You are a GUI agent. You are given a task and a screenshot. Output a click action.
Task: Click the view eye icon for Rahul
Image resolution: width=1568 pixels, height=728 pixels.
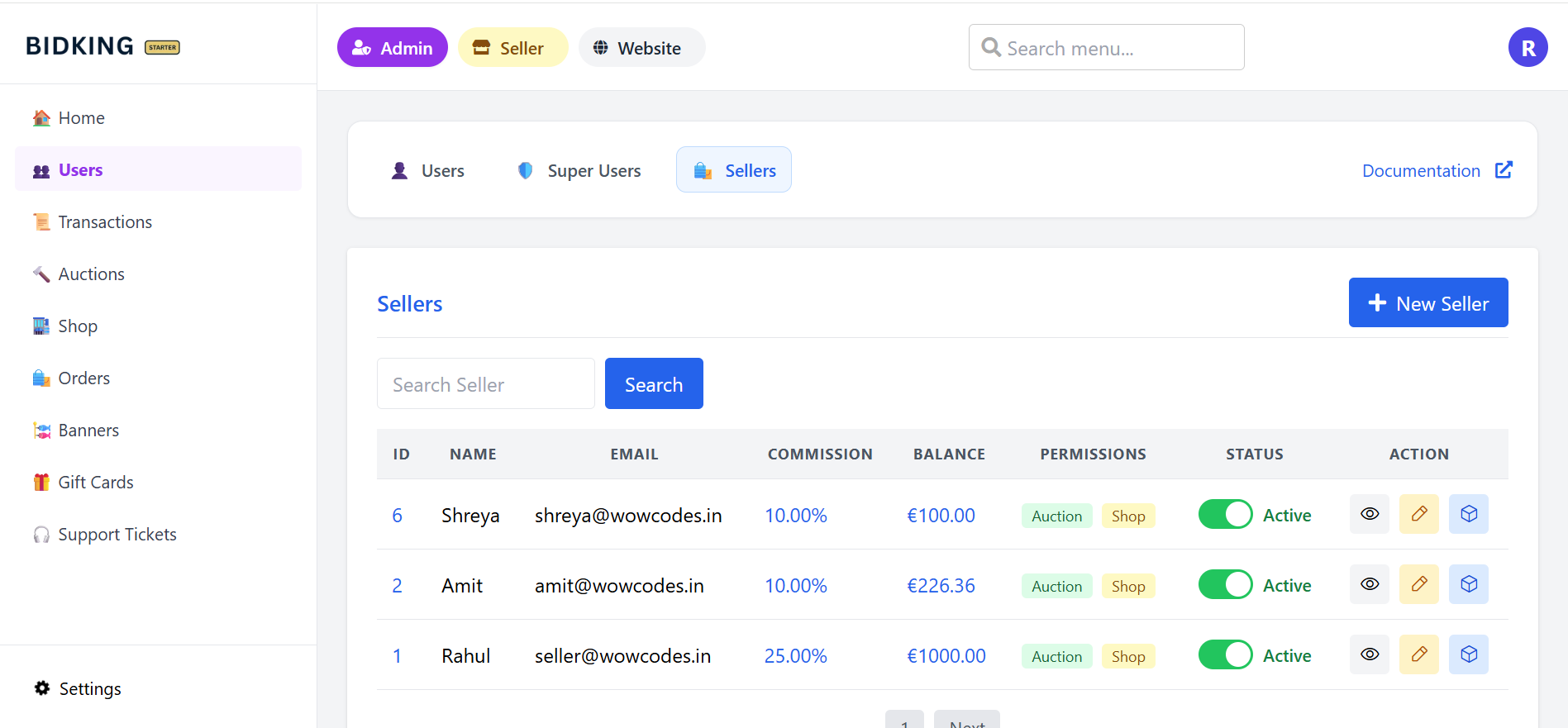pos(1369,654)
